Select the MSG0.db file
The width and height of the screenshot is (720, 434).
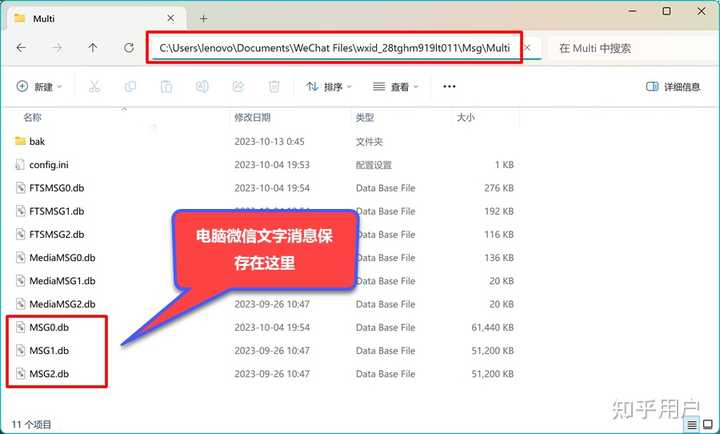[49, 327]
